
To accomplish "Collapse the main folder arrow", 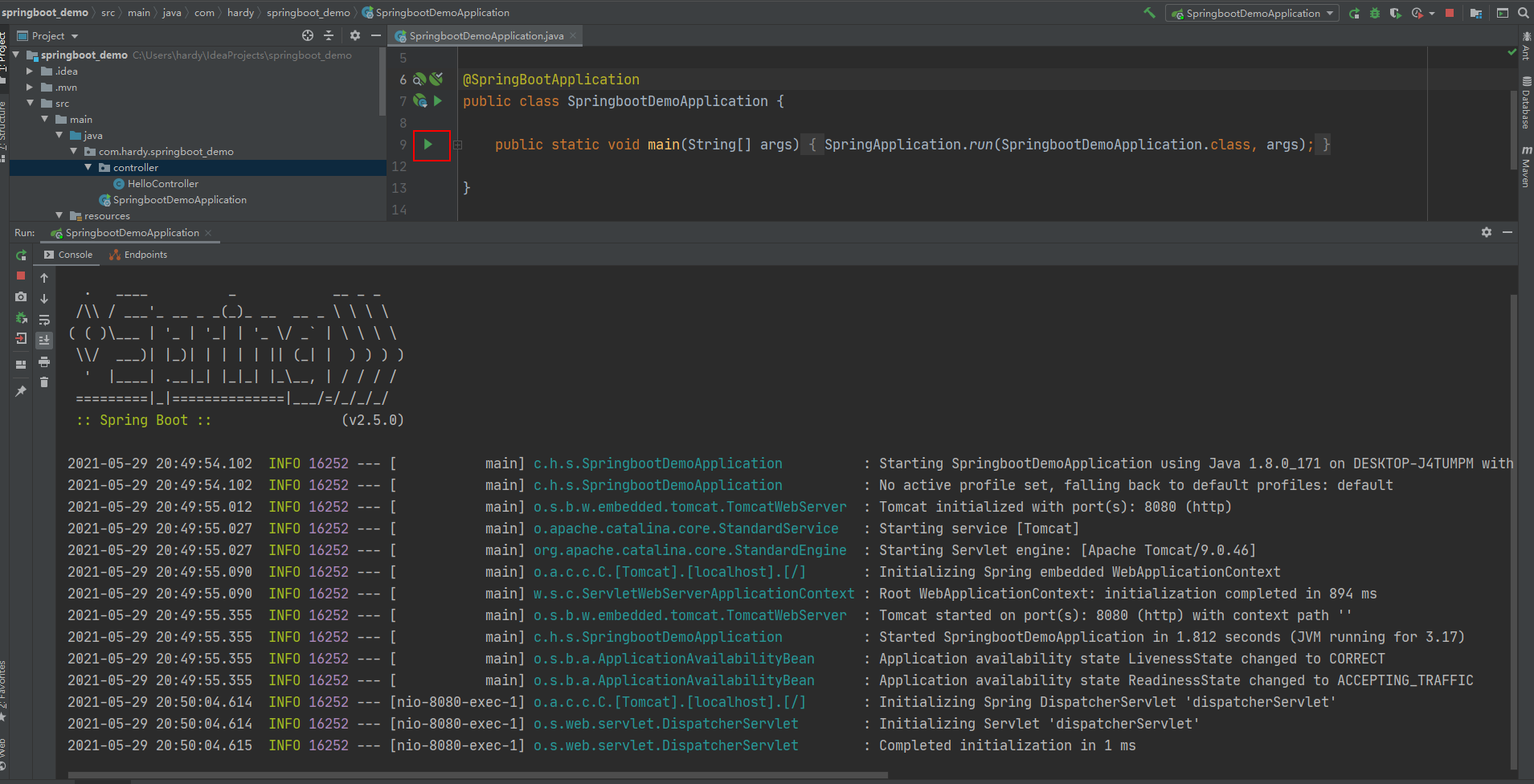I will point(45,119).
